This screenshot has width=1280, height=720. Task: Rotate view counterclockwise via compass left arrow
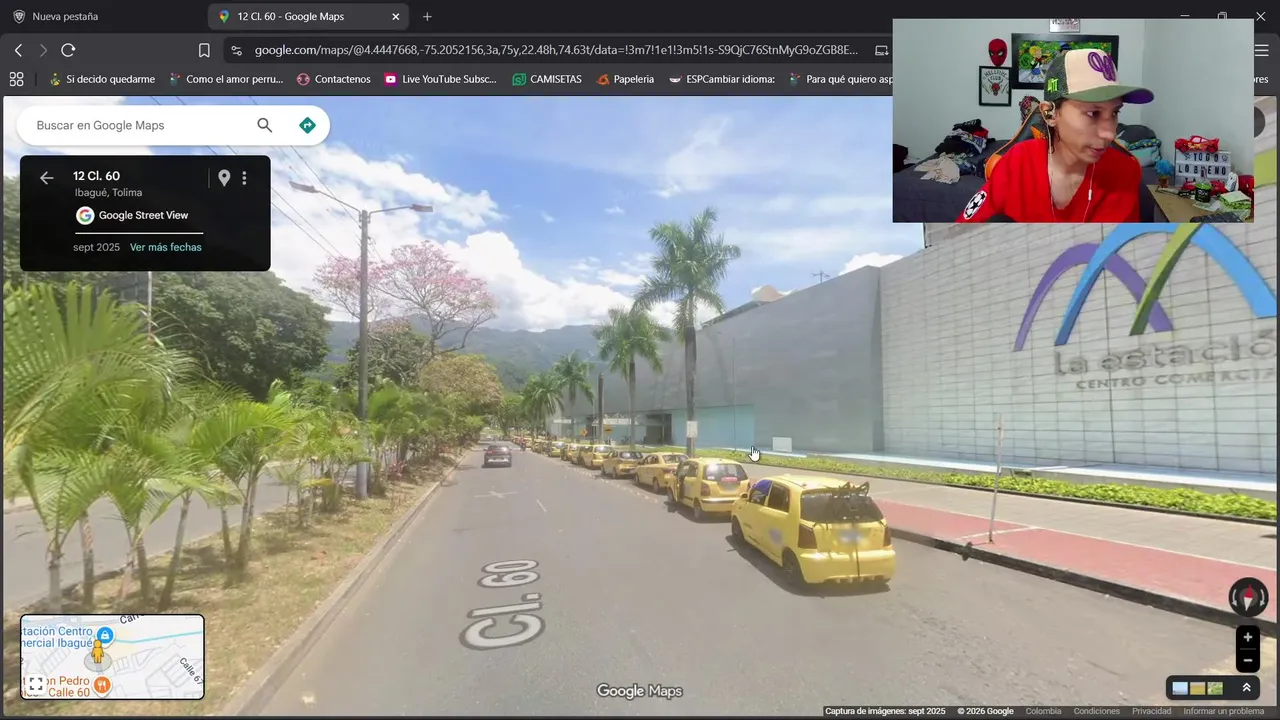click(x=1235, y=598)
